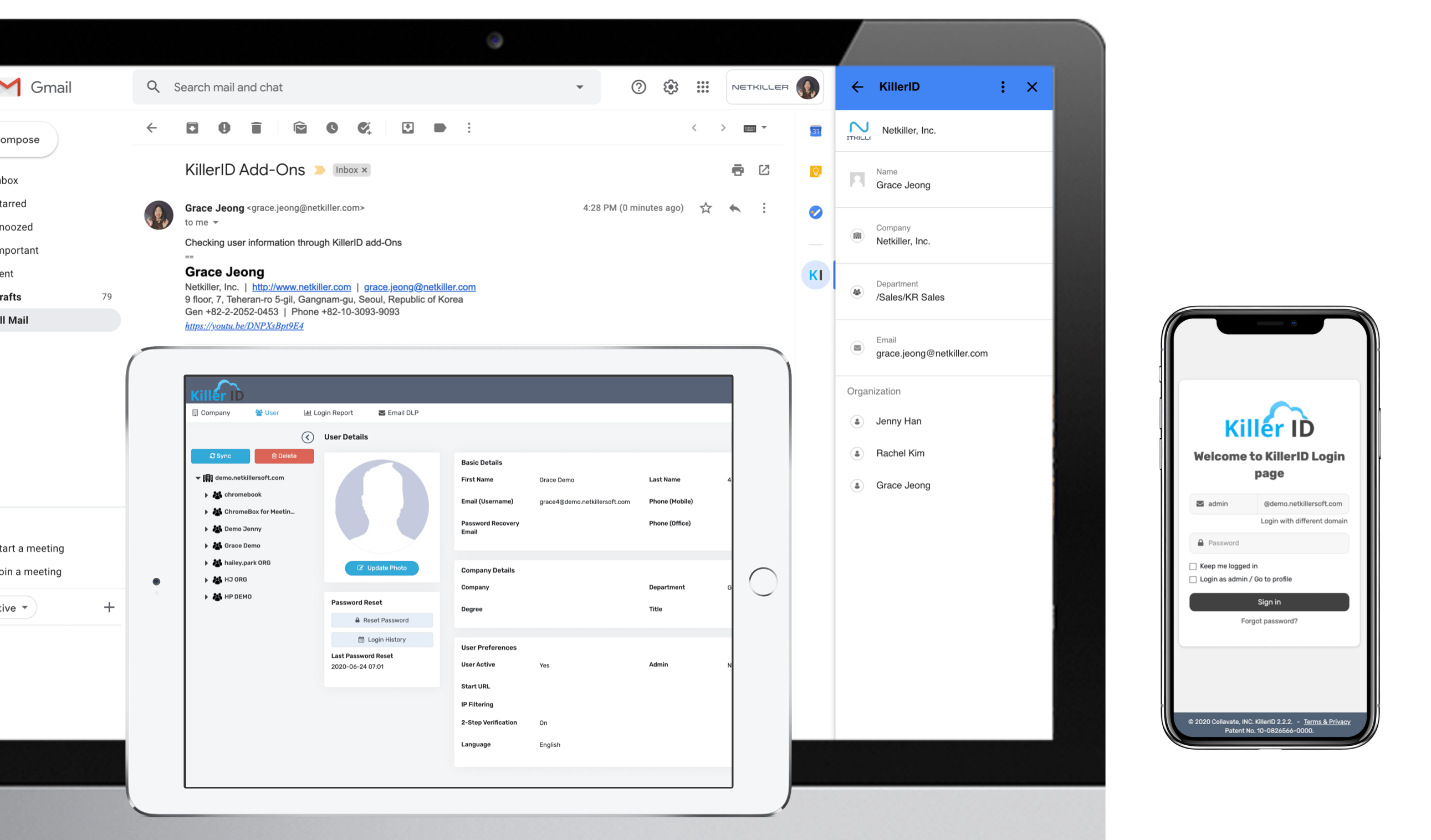1431x840 pixels.
Task: Open the search options dropdown arrow
Action: point(579,88)
